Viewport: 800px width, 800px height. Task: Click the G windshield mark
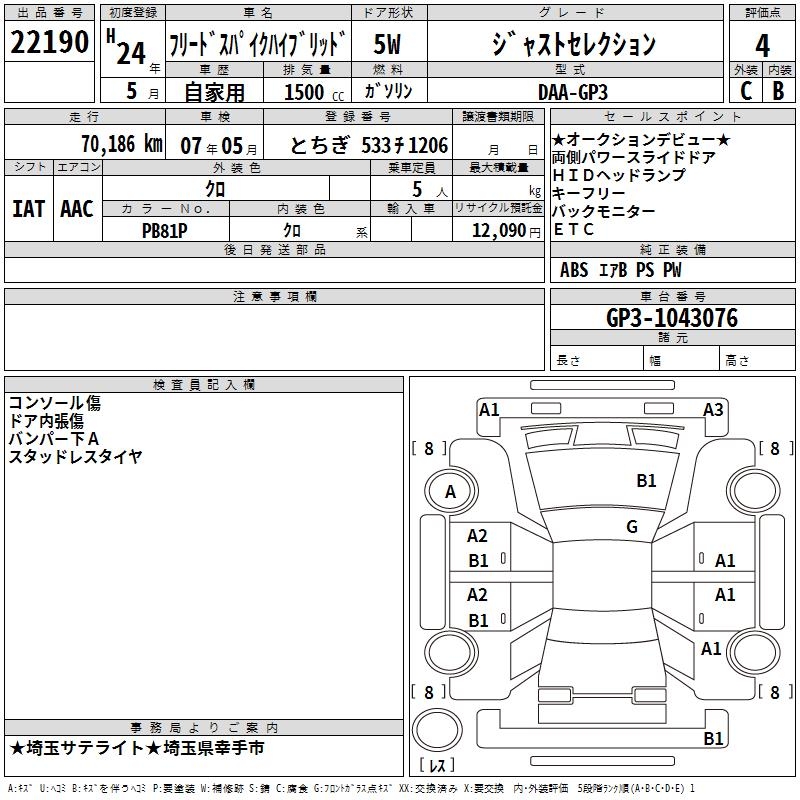[632, 527]
